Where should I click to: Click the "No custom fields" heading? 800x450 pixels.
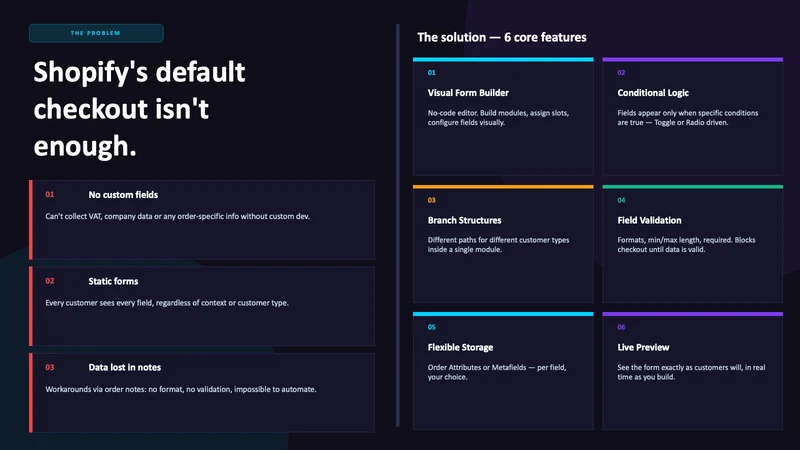coord(123,195)
